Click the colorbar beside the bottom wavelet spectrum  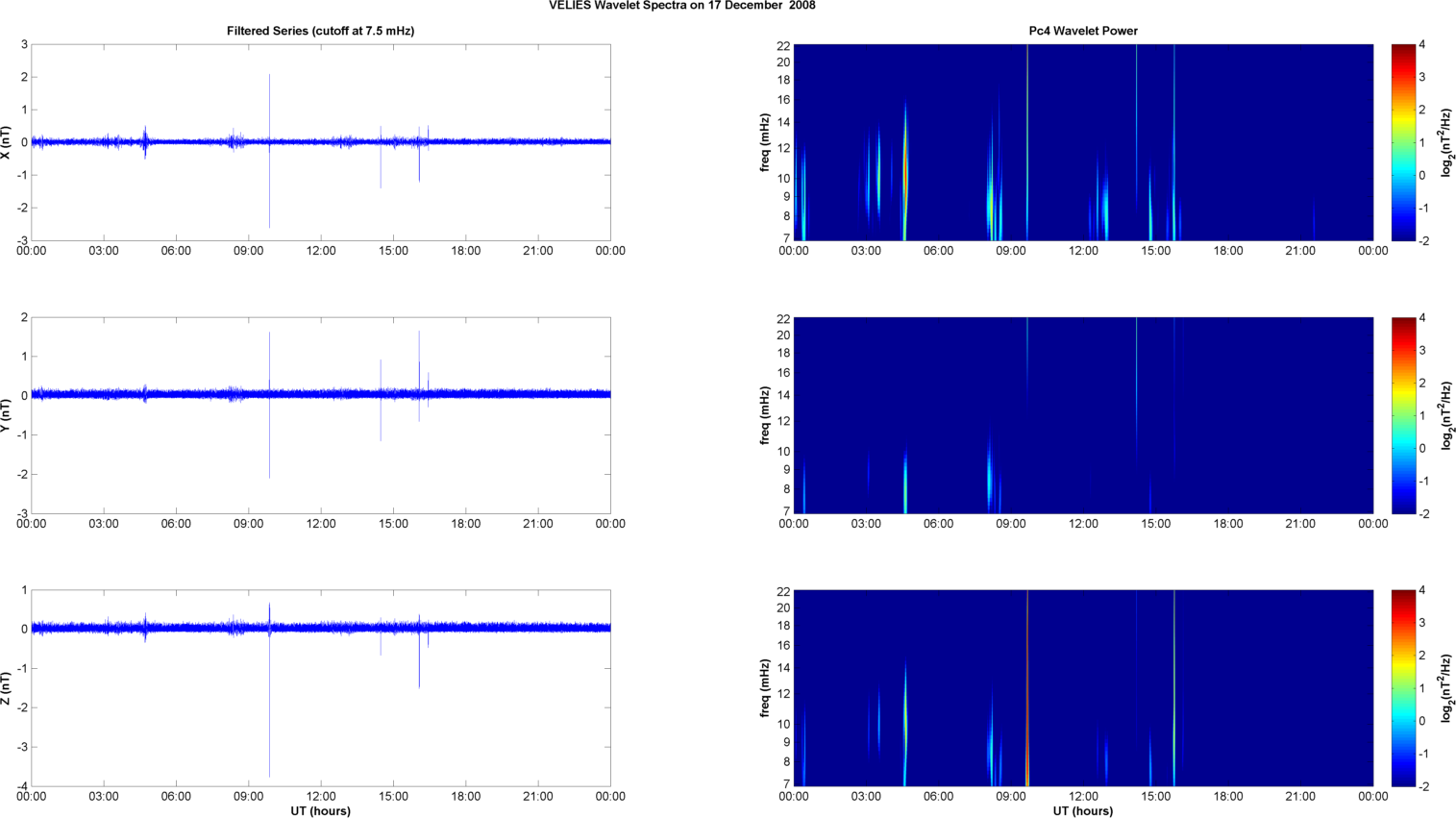pyautogui.click(x=1403, y=688)
